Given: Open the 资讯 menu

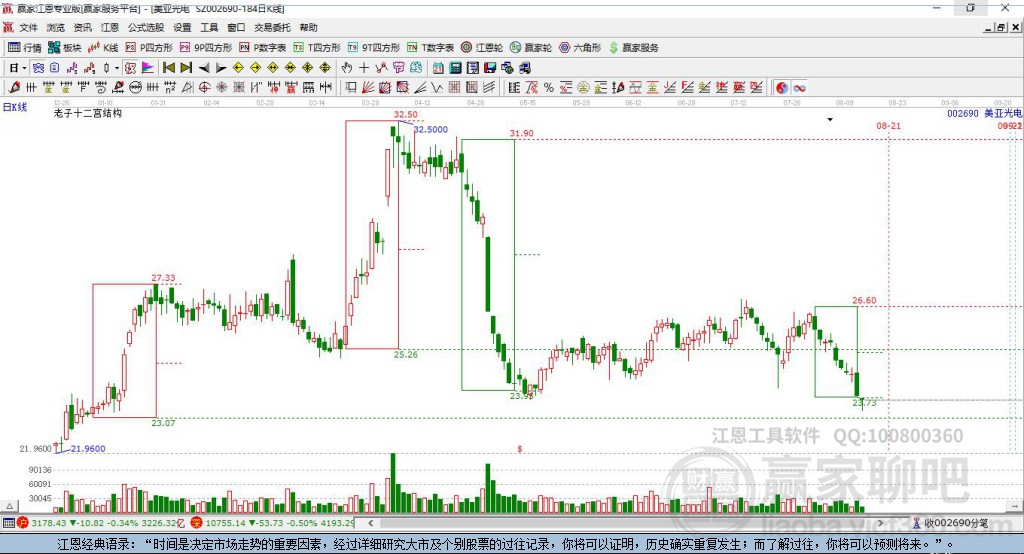Looking at the screenshot, I should (82, 27).
